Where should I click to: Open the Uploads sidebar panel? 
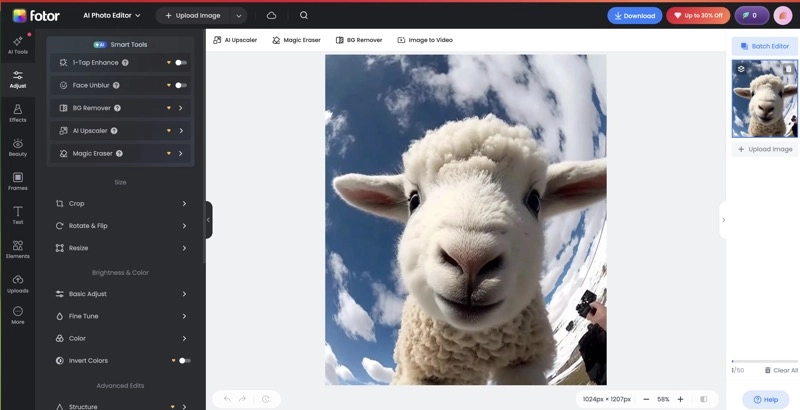(17, 284)
